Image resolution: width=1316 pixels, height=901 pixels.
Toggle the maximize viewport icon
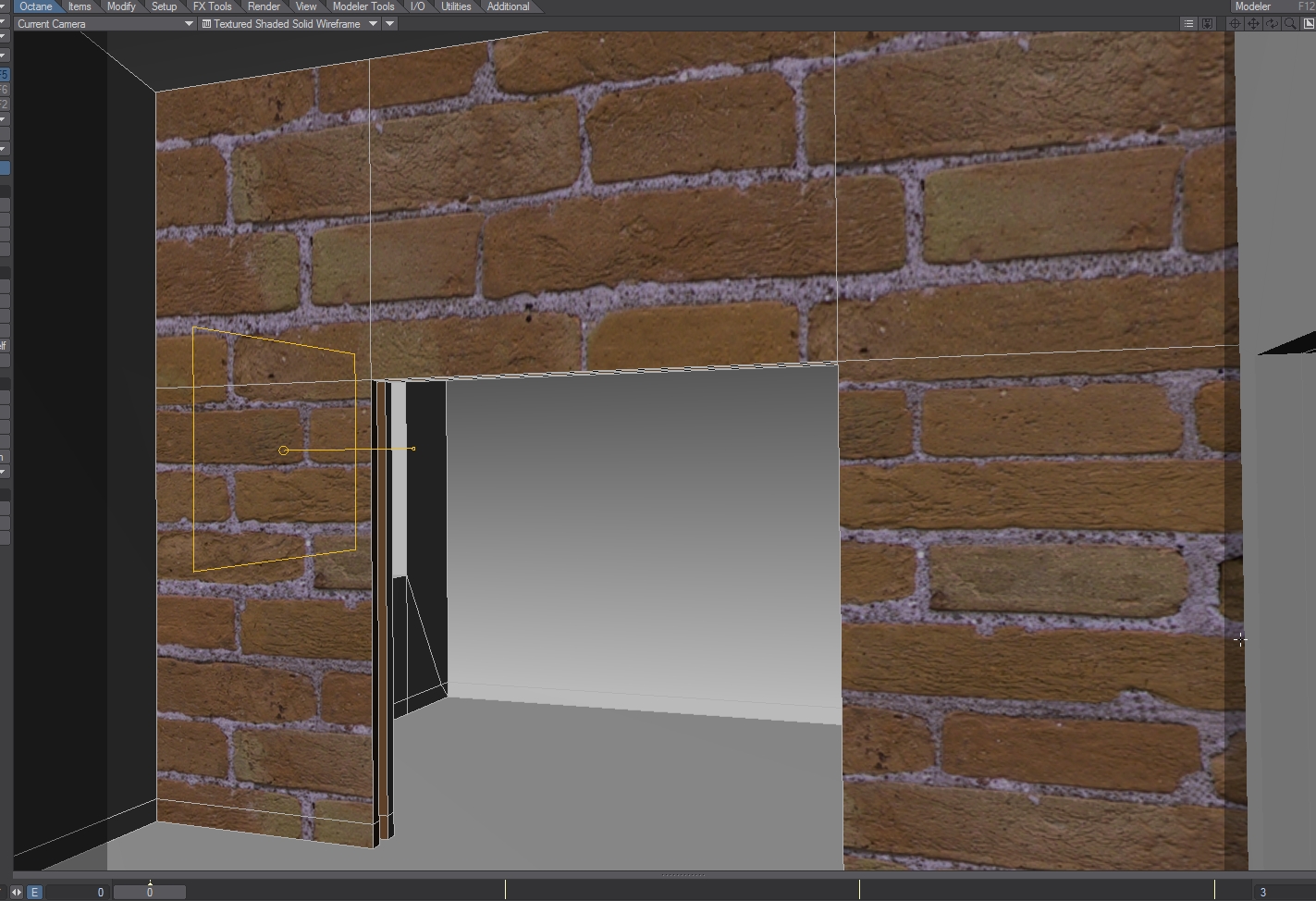click(x=1308, y=24)
